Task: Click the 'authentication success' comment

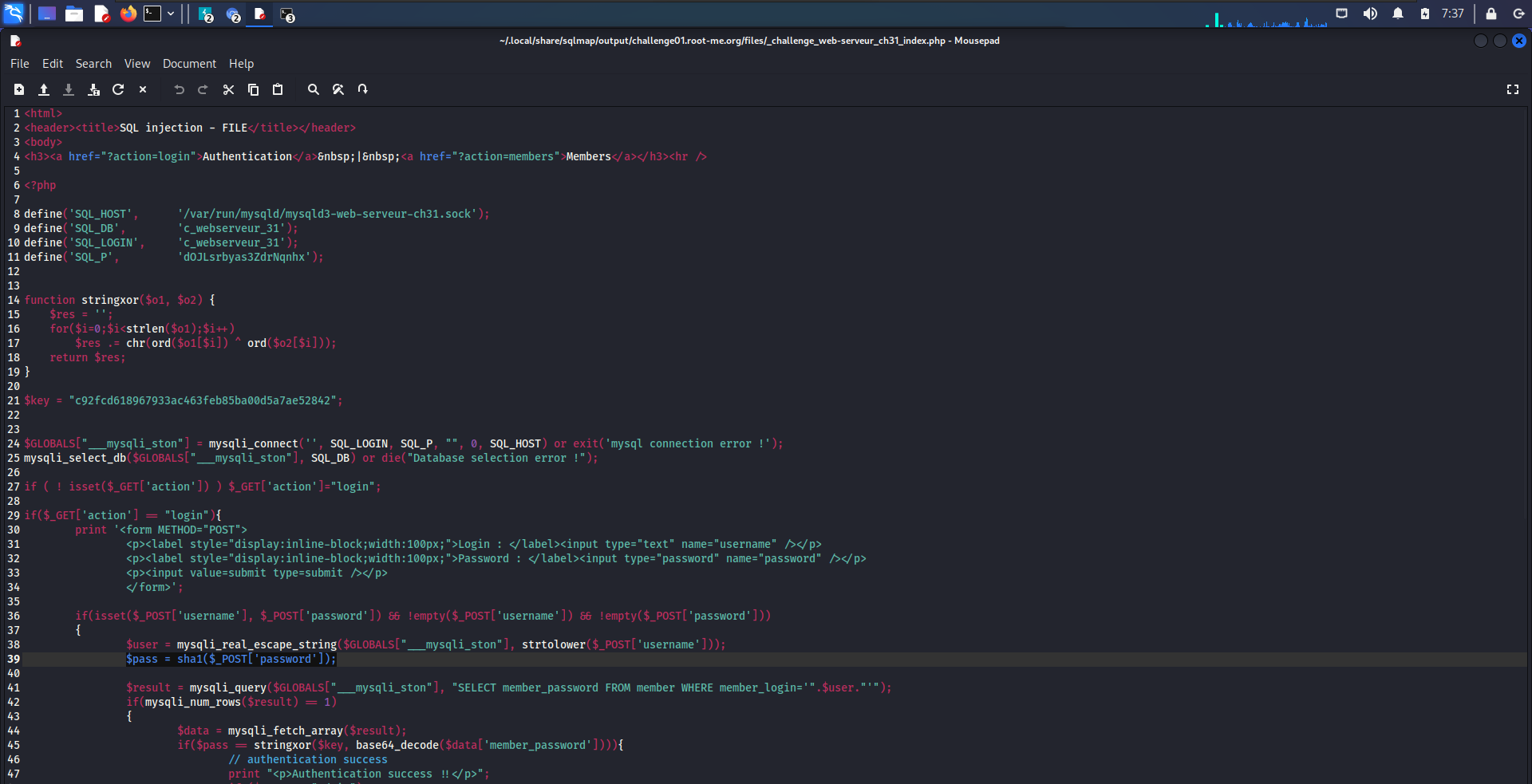Action: coord(308,759)
